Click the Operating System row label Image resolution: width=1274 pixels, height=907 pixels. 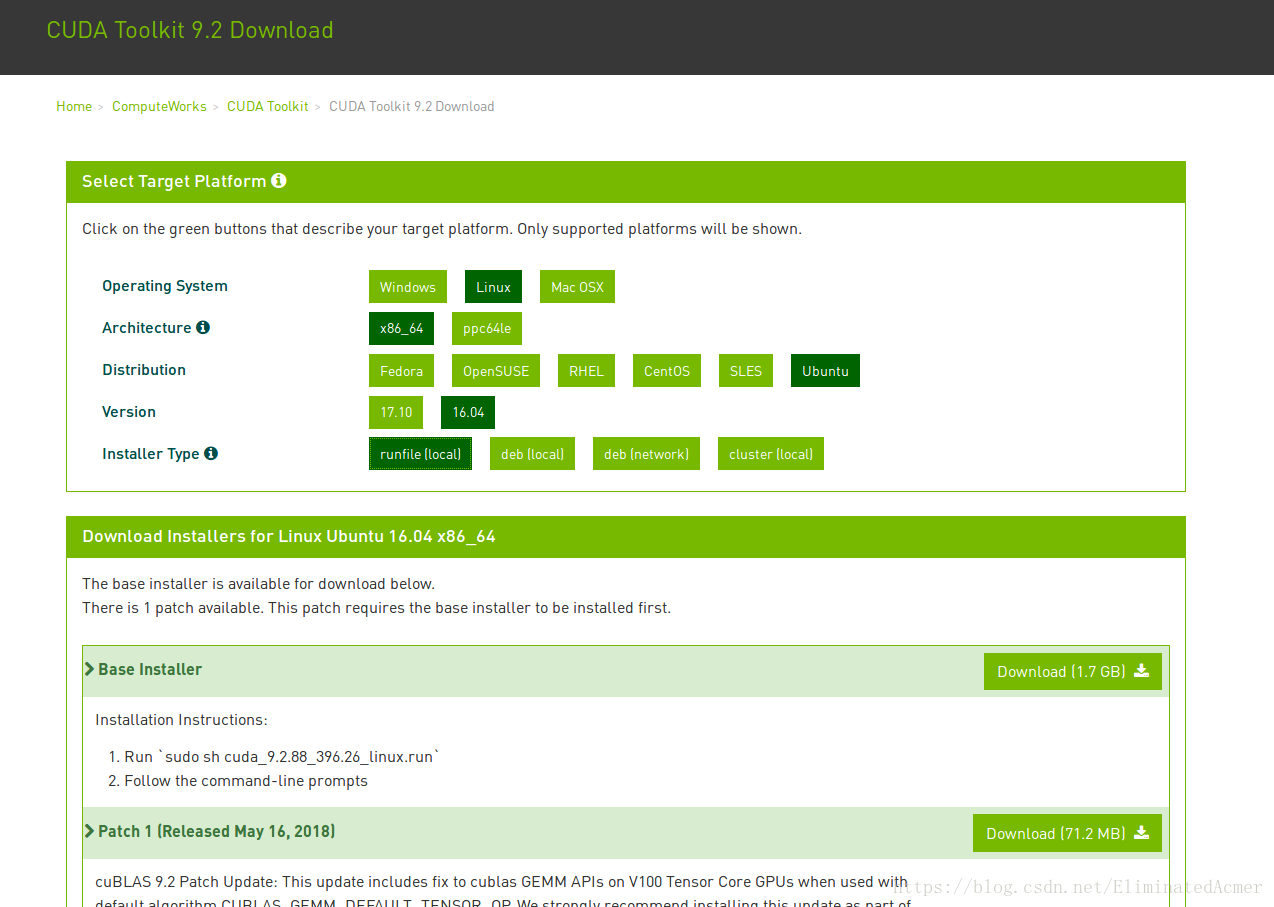tap(165, 286)
